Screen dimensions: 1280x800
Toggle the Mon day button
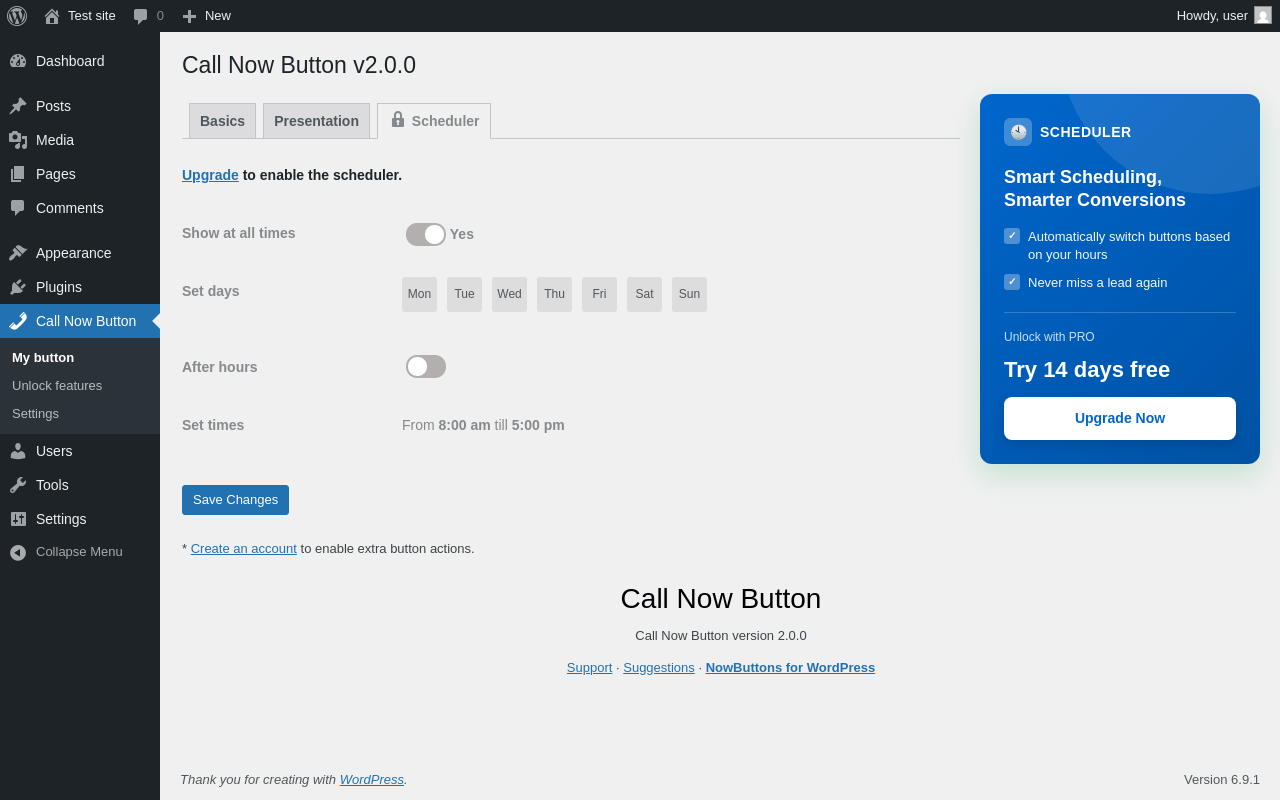point(420,294)
